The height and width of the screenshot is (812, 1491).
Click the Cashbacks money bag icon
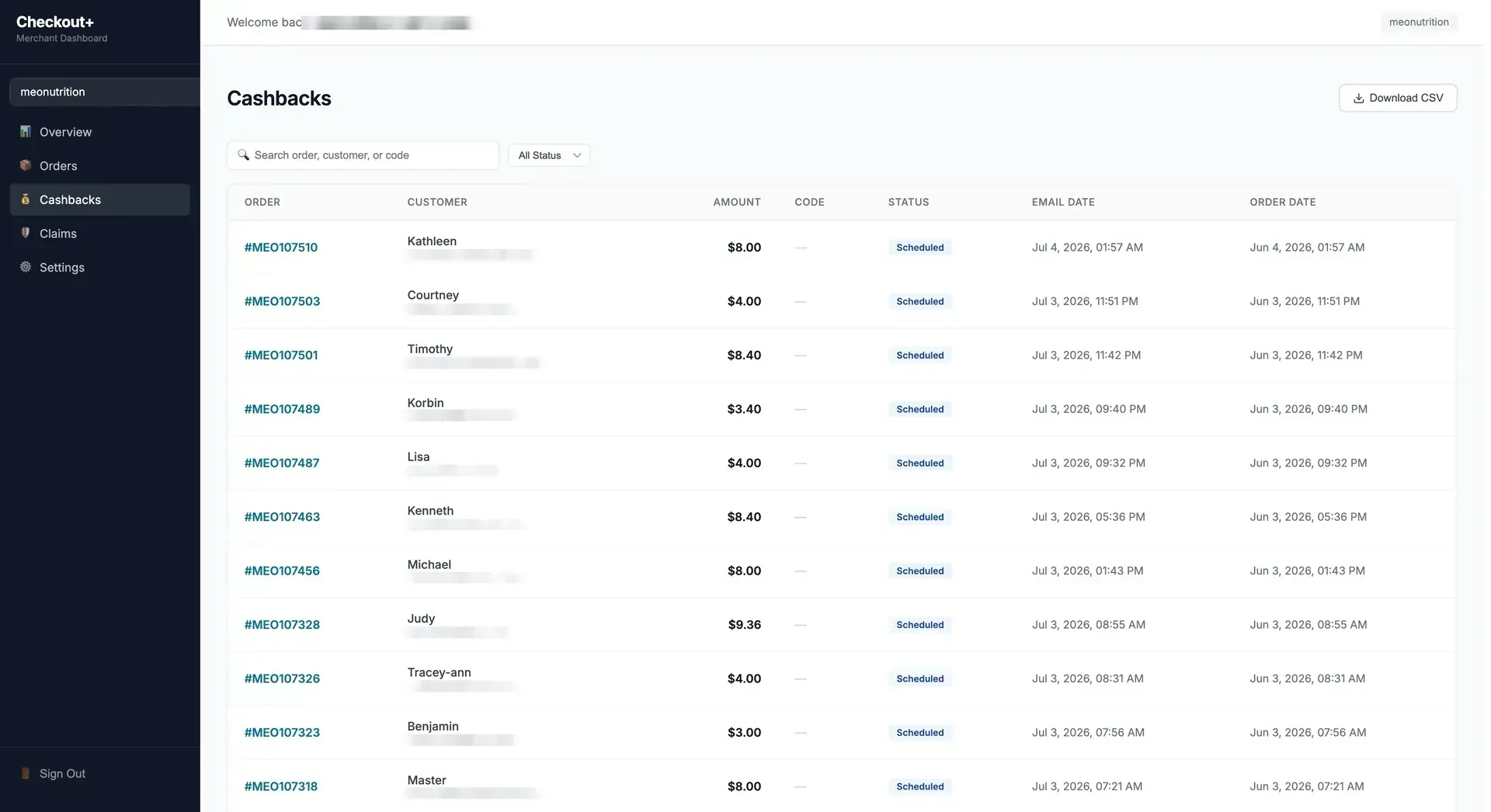pyautogui.click(x=26, y=200)
